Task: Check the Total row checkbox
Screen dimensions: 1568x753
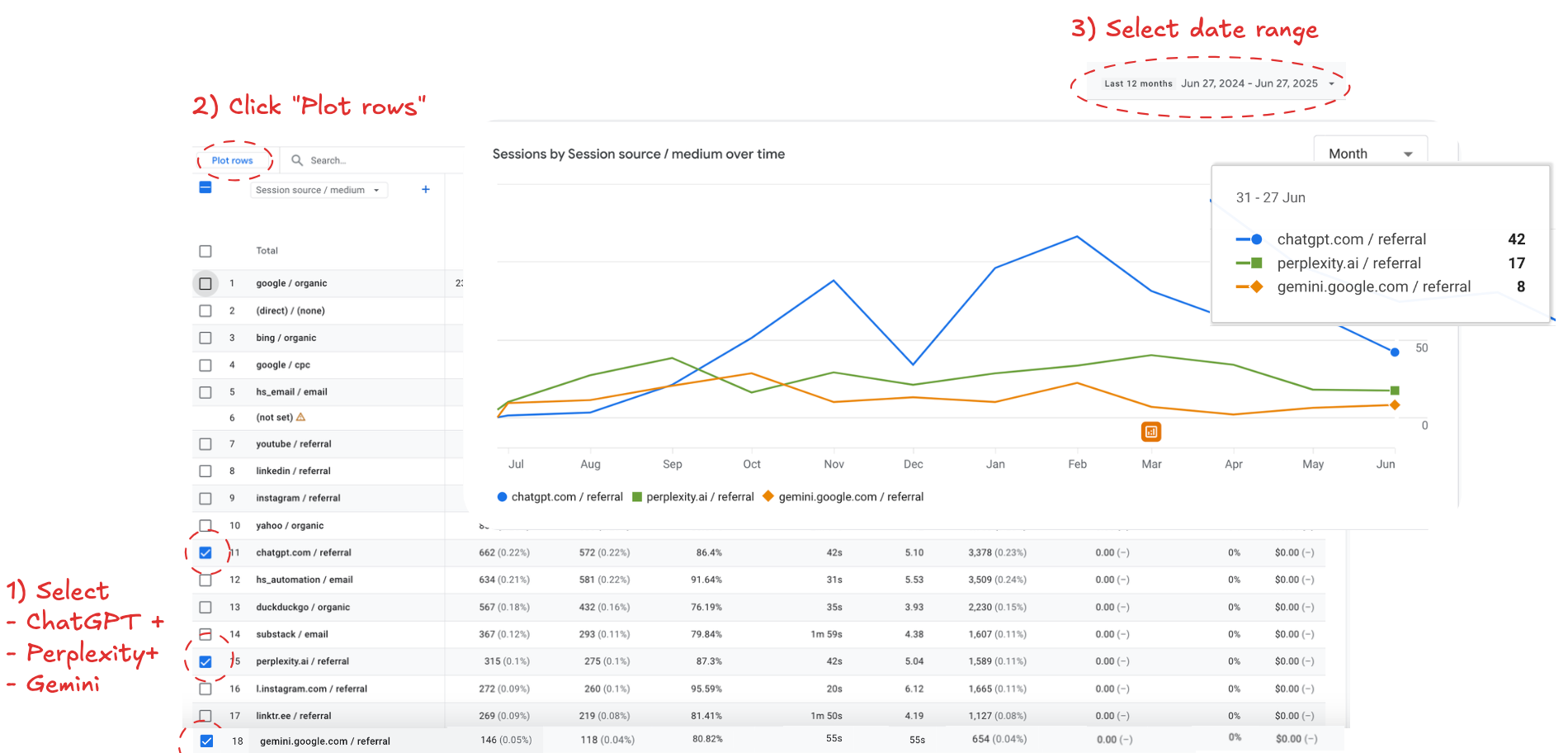Action: (x=205, y=251)
